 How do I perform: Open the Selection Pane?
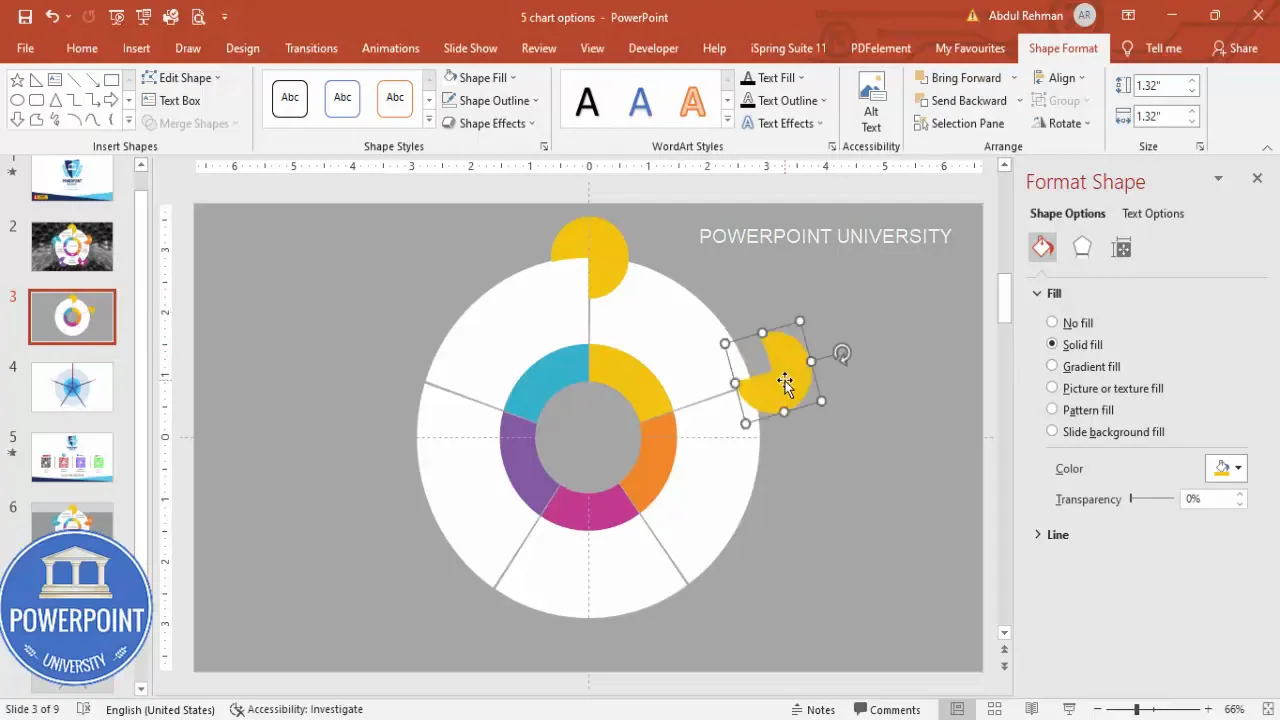pos(958,123)
